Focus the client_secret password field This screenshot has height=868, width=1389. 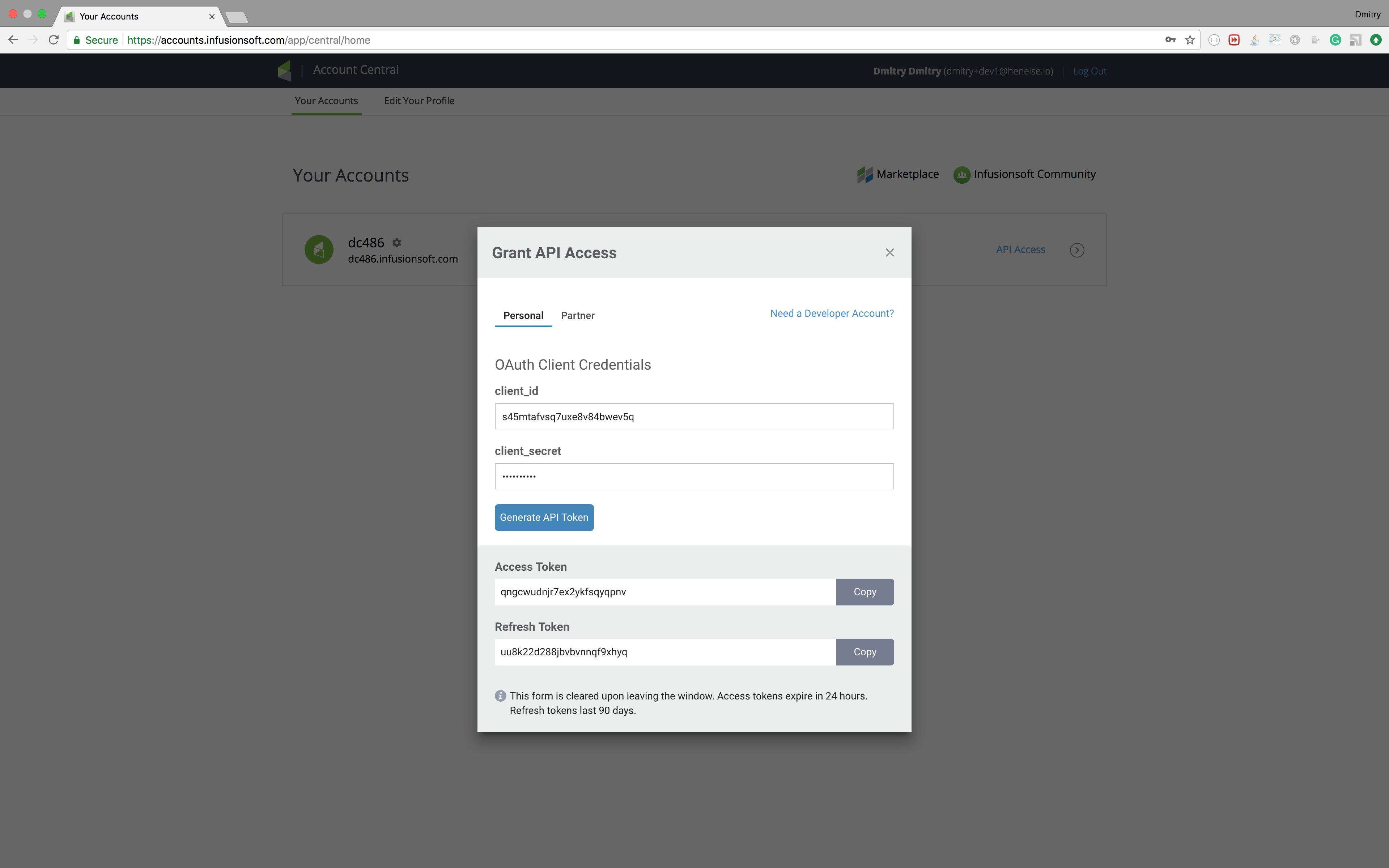694,476
